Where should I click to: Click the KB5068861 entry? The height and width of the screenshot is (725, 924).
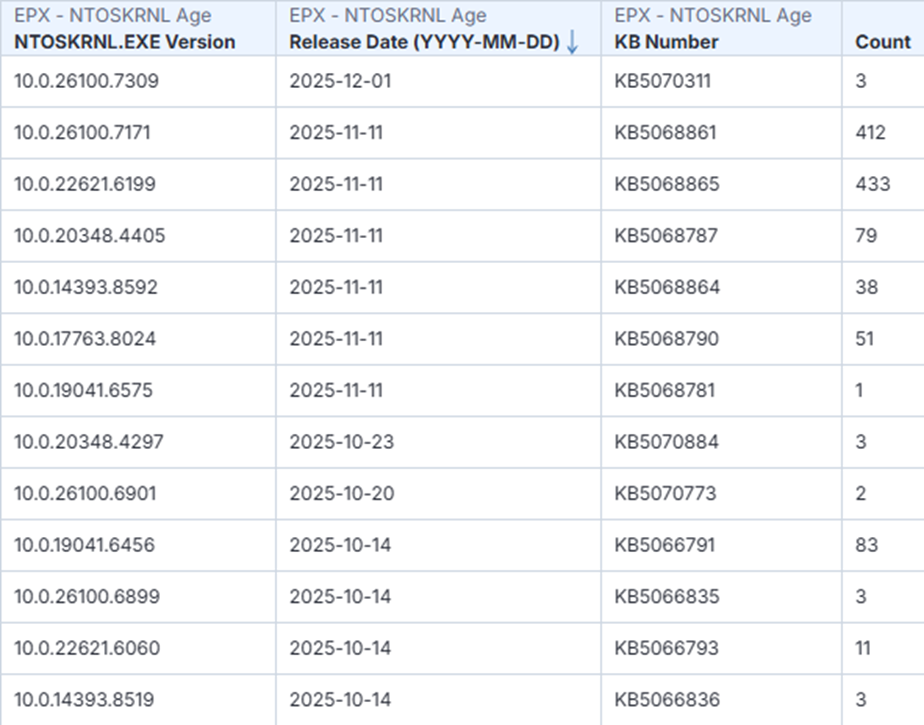pos(666,132)
